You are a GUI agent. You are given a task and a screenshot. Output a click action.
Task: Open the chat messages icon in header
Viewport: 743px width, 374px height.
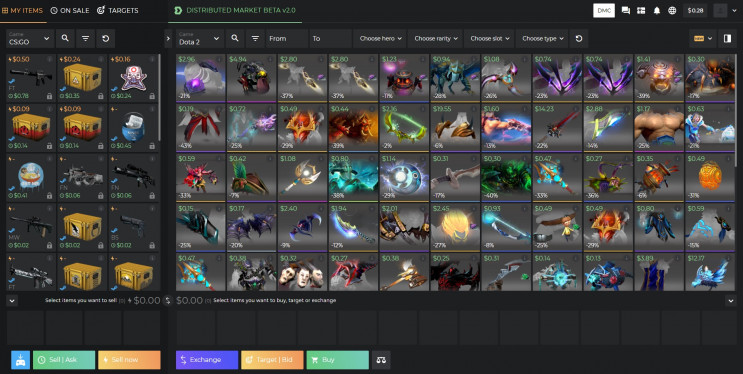point(625,10)
